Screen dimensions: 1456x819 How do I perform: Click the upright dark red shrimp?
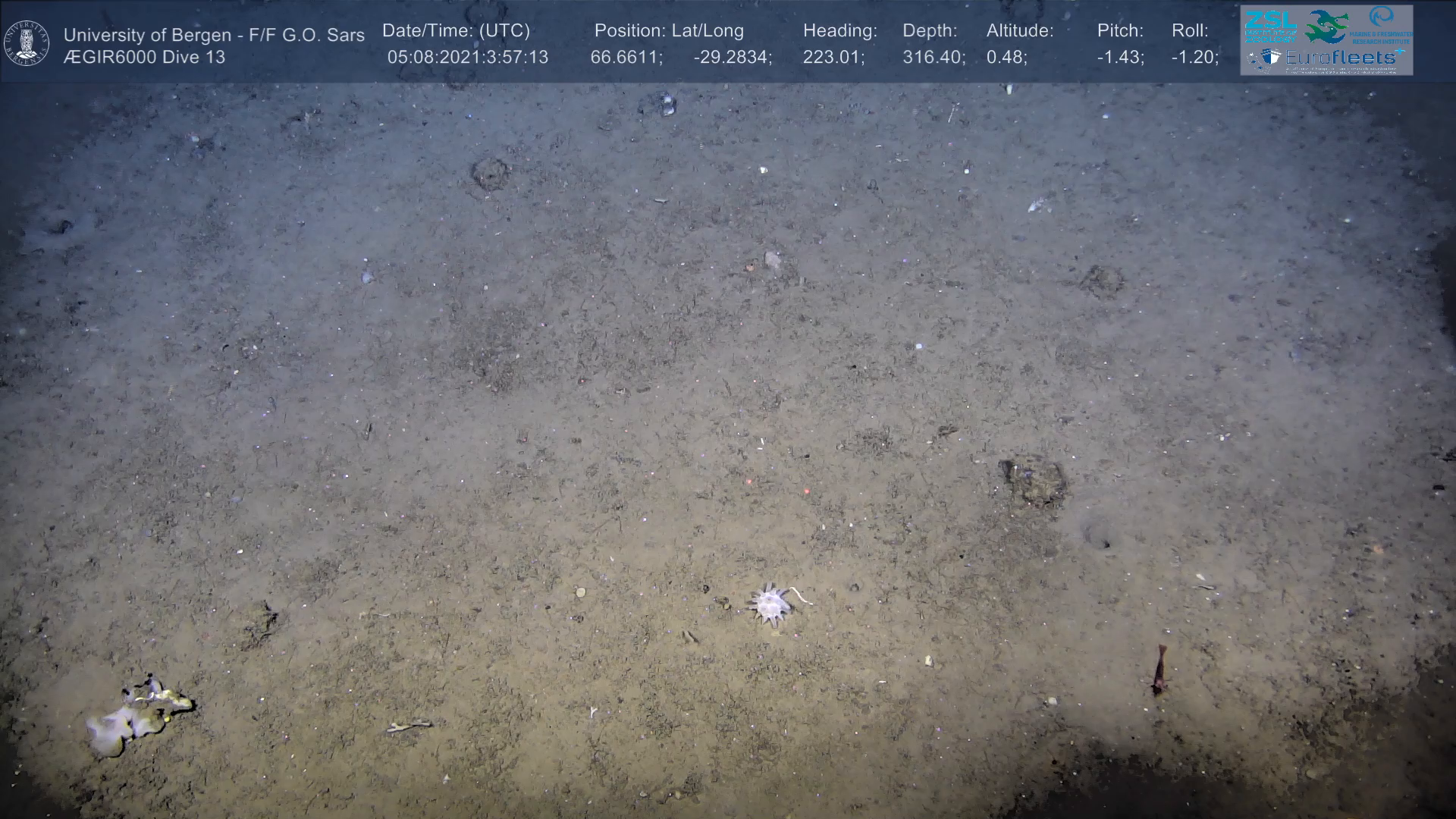1159,670
